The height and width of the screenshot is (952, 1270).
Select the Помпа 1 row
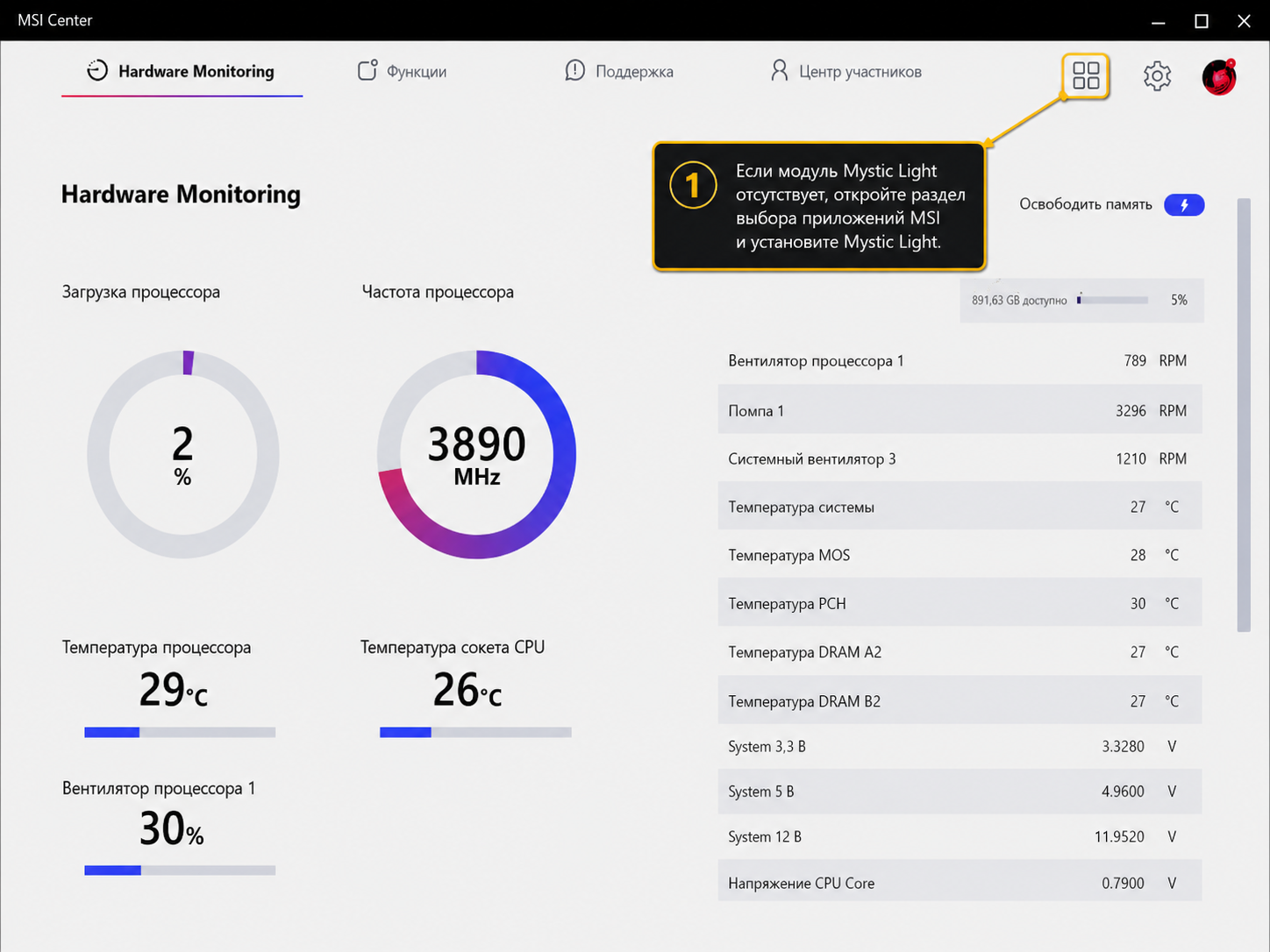pyautogui.click(x=960, y=410)
